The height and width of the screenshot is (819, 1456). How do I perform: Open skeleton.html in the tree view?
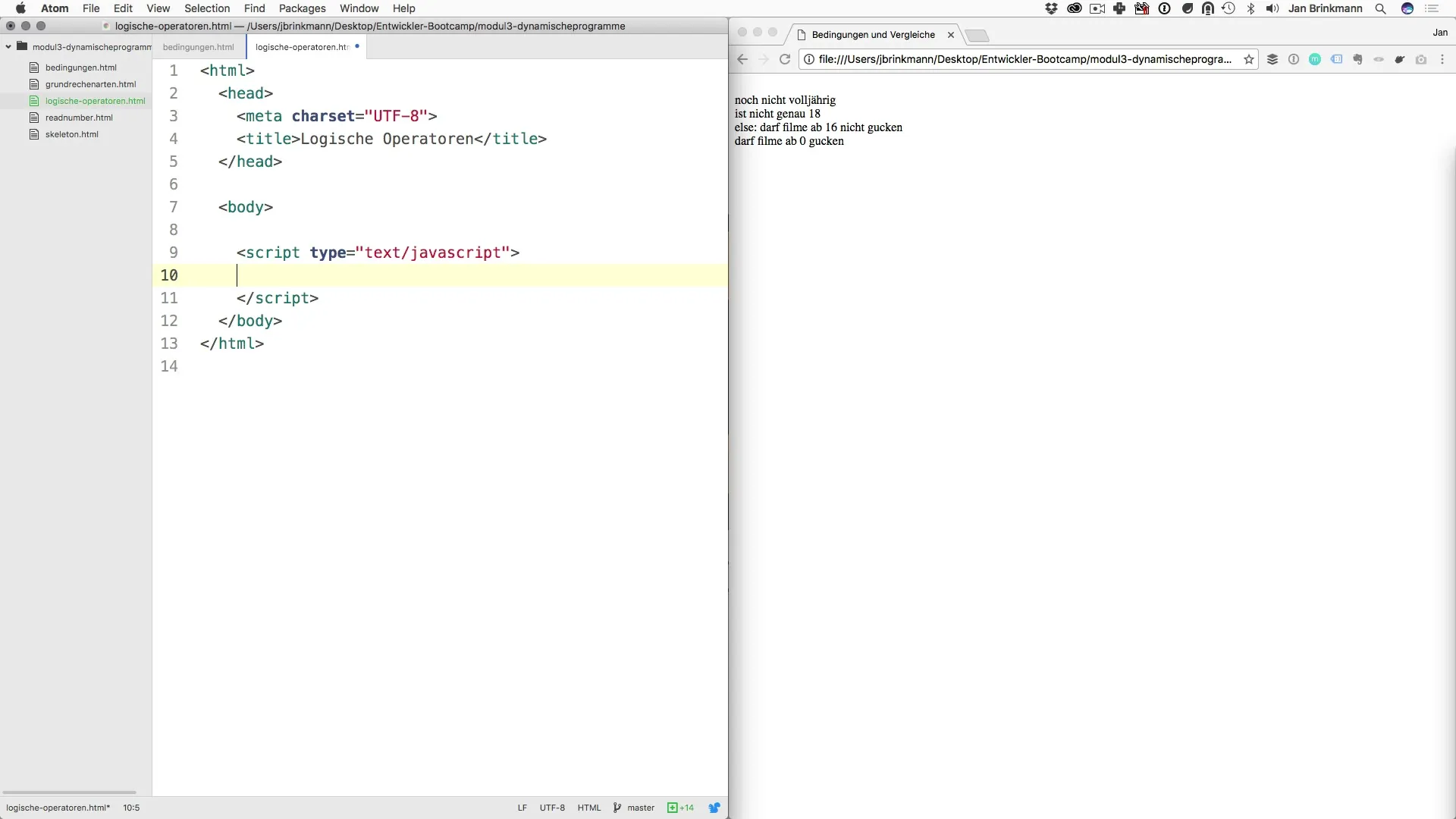pyautogui.click(x=72, y=134)
